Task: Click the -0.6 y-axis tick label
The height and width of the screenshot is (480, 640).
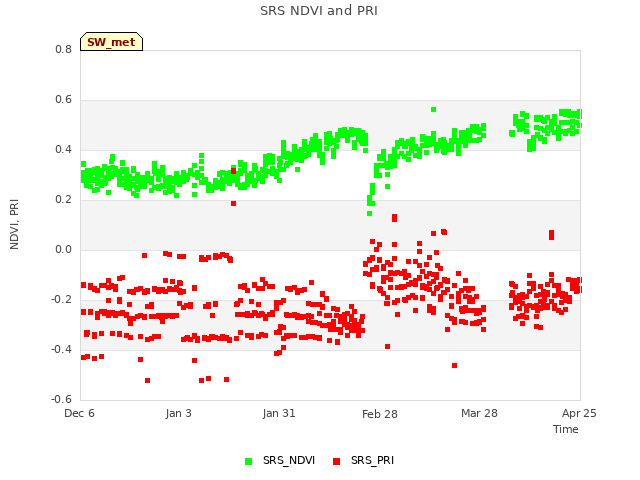Action: pos(61,399)
